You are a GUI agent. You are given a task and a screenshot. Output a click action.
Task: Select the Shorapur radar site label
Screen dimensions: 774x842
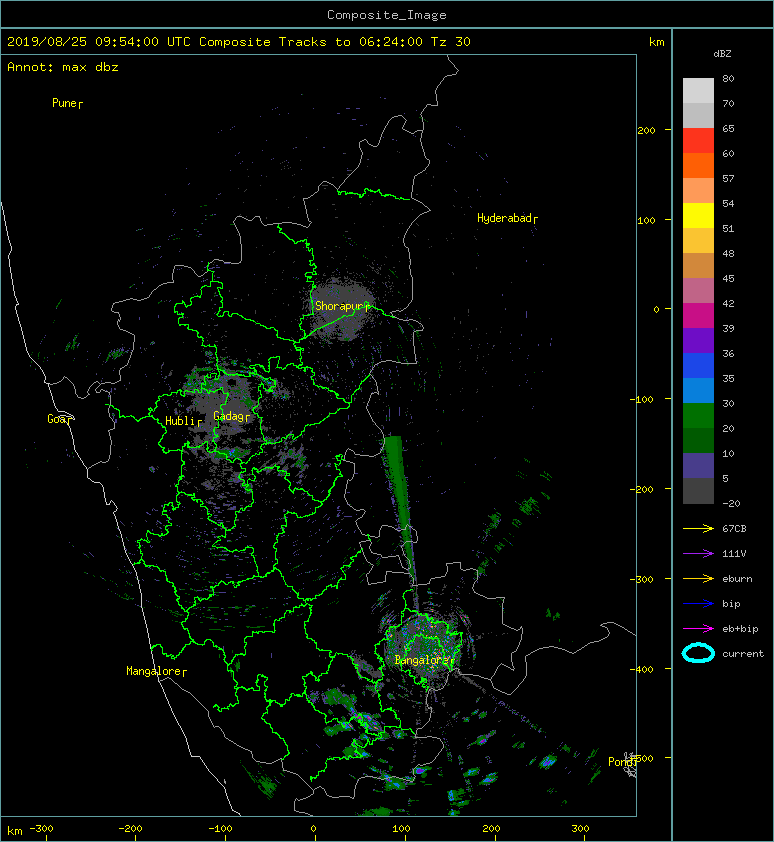(x=342, y=306)
